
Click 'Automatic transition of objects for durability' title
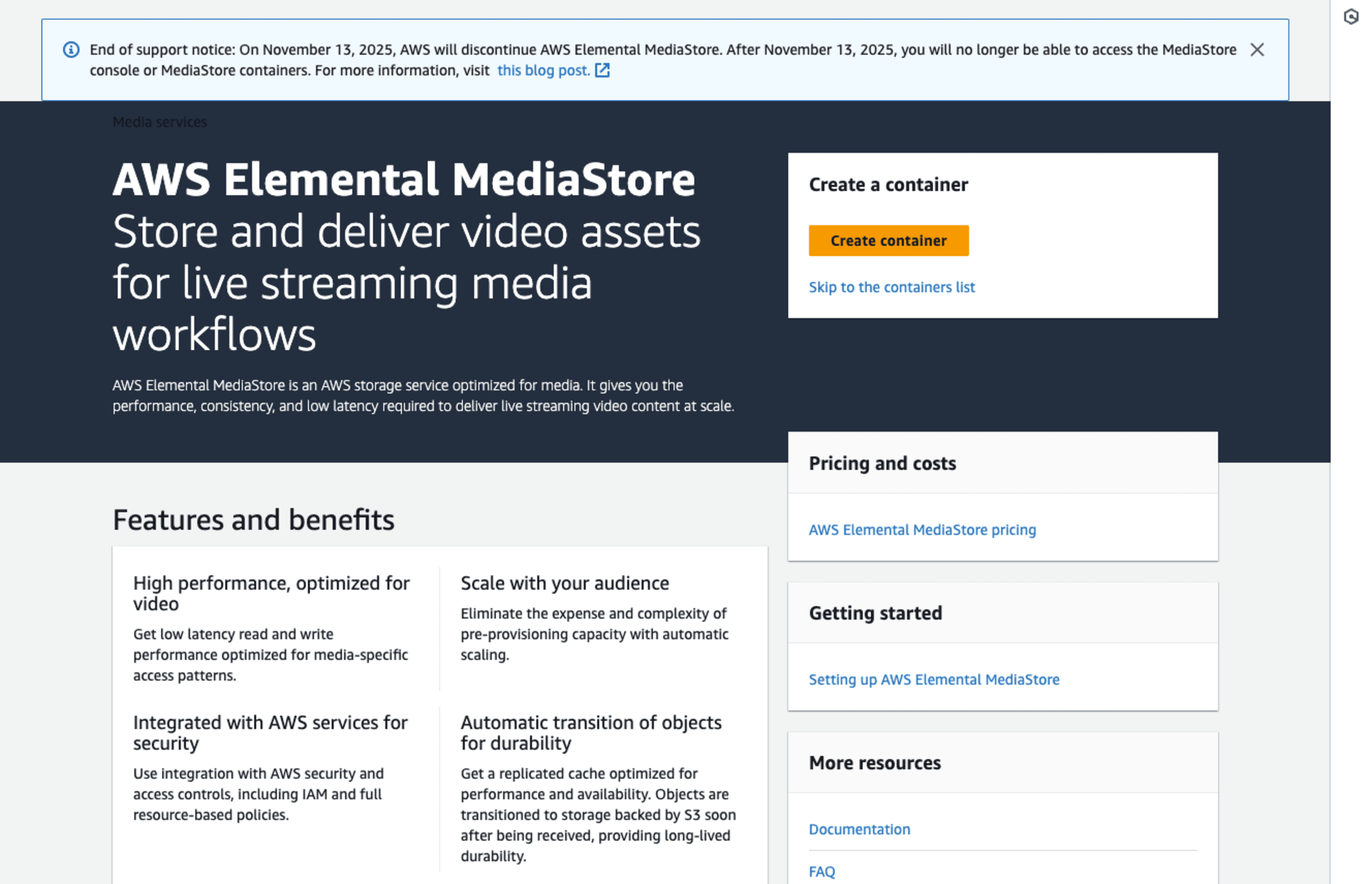(591, 732)
